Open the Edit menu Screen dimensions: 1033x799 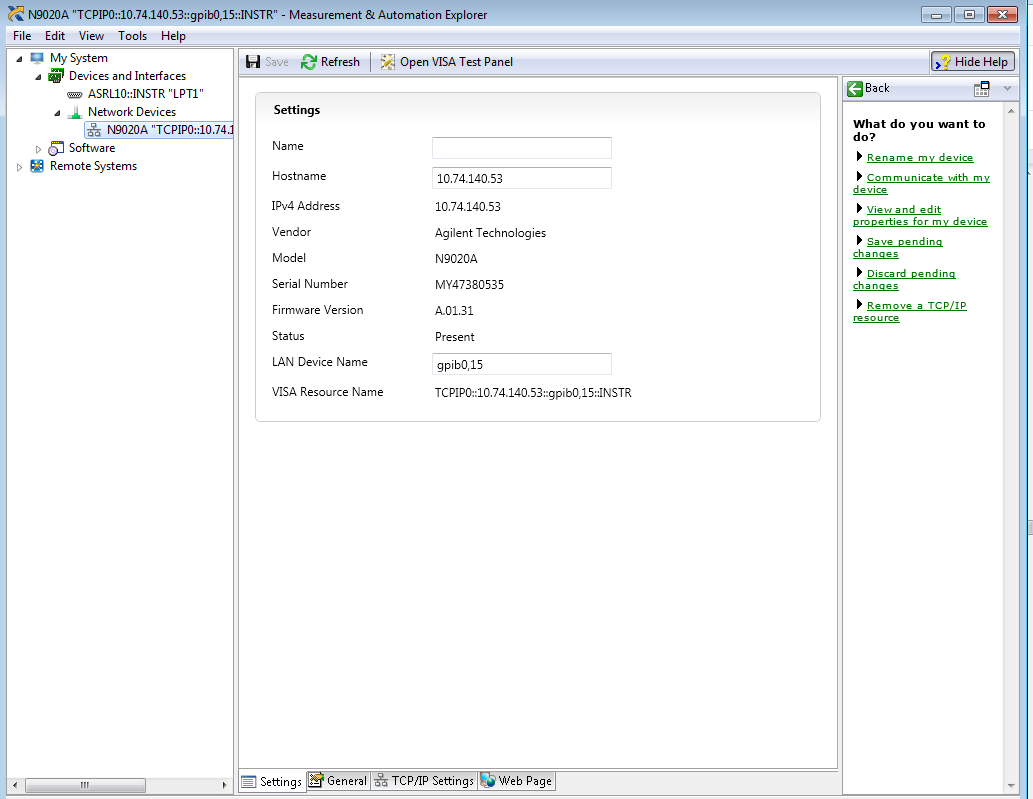[55, 36]
